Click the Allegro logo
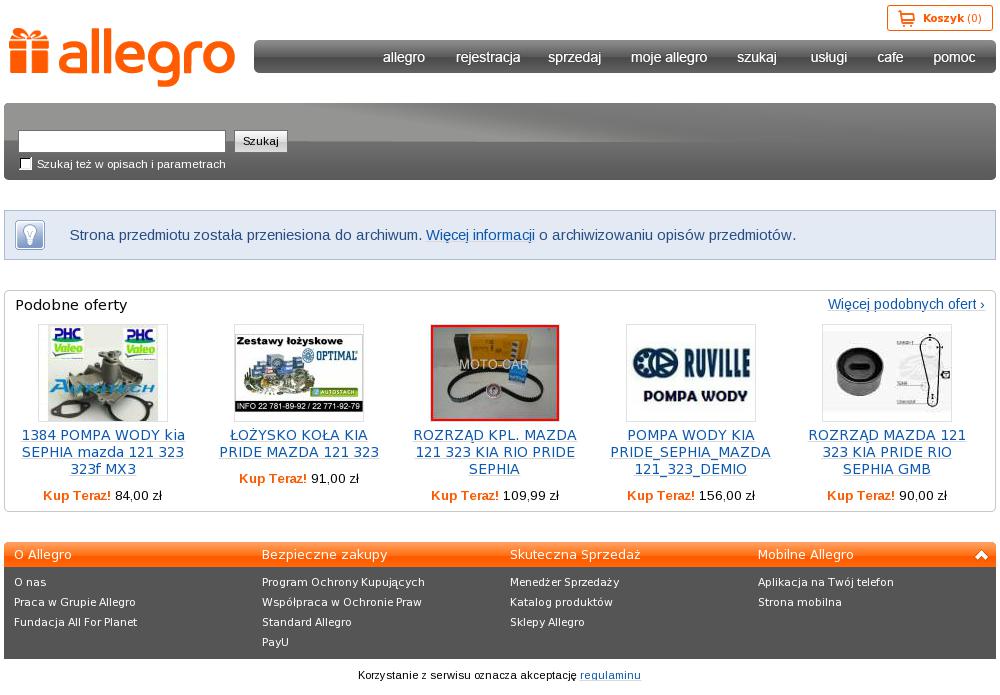This screenshot has width=1000, height=695. pos(122,56)
